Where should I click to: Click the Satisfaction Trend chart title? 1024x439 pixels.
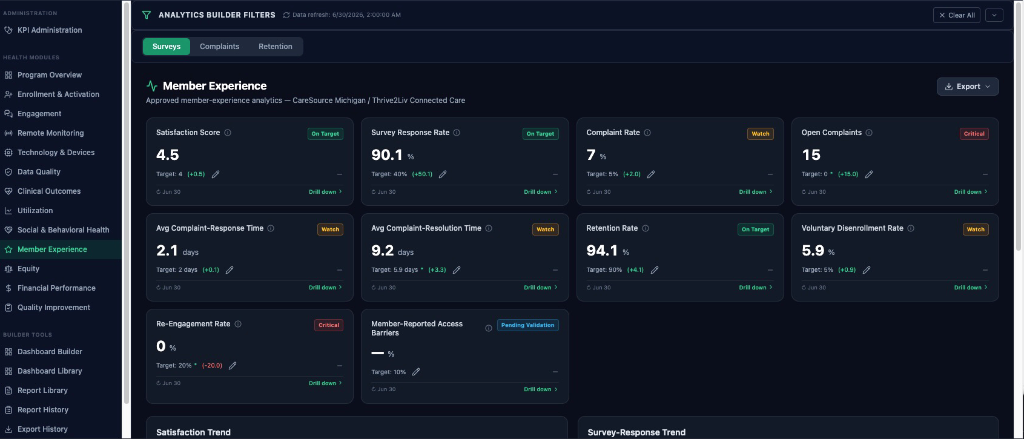pyautogui.click(x=193, y=432)
